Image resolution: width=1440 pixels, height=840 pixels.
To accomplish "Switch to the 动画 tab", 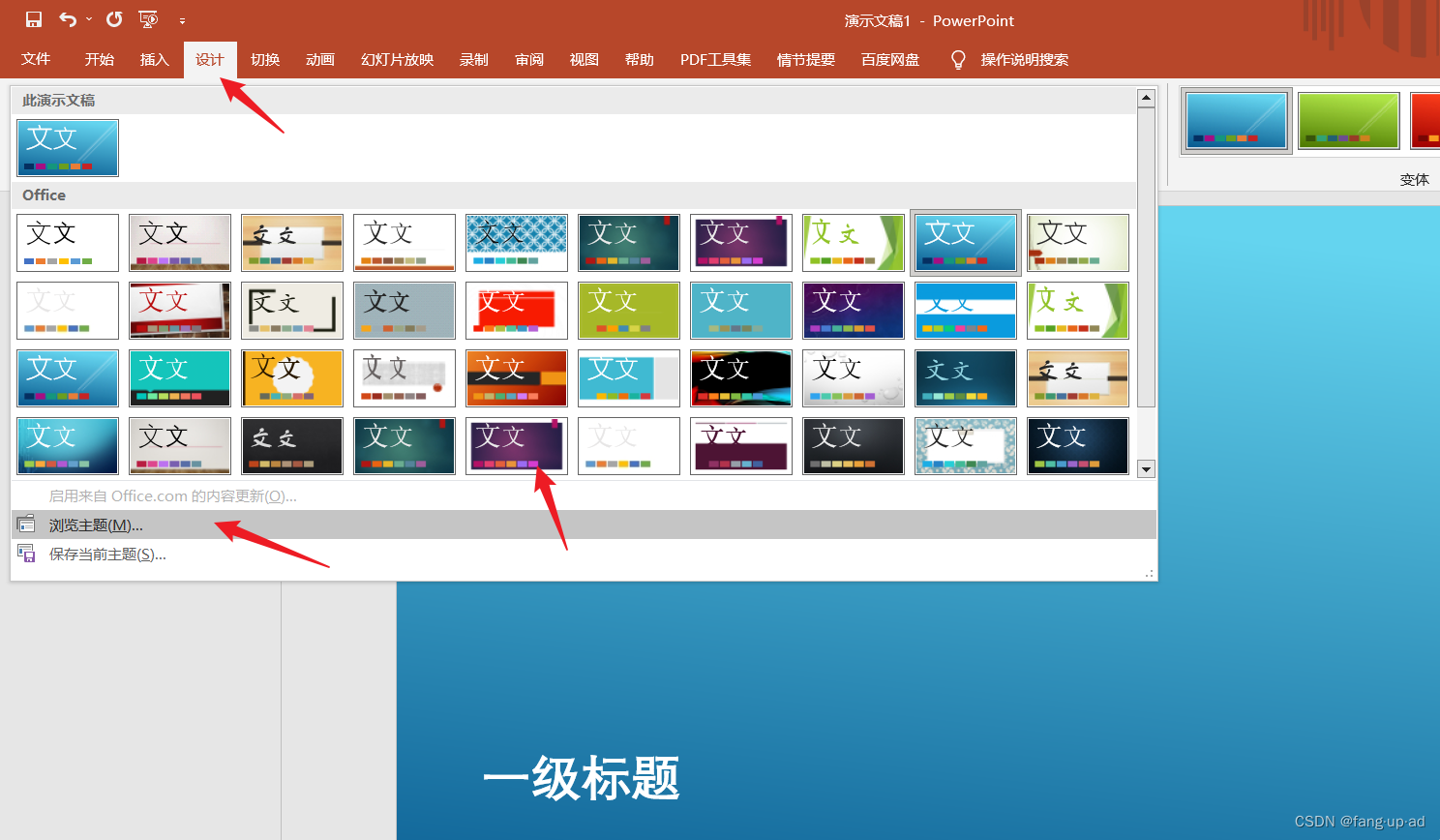I will click(320, 59).
